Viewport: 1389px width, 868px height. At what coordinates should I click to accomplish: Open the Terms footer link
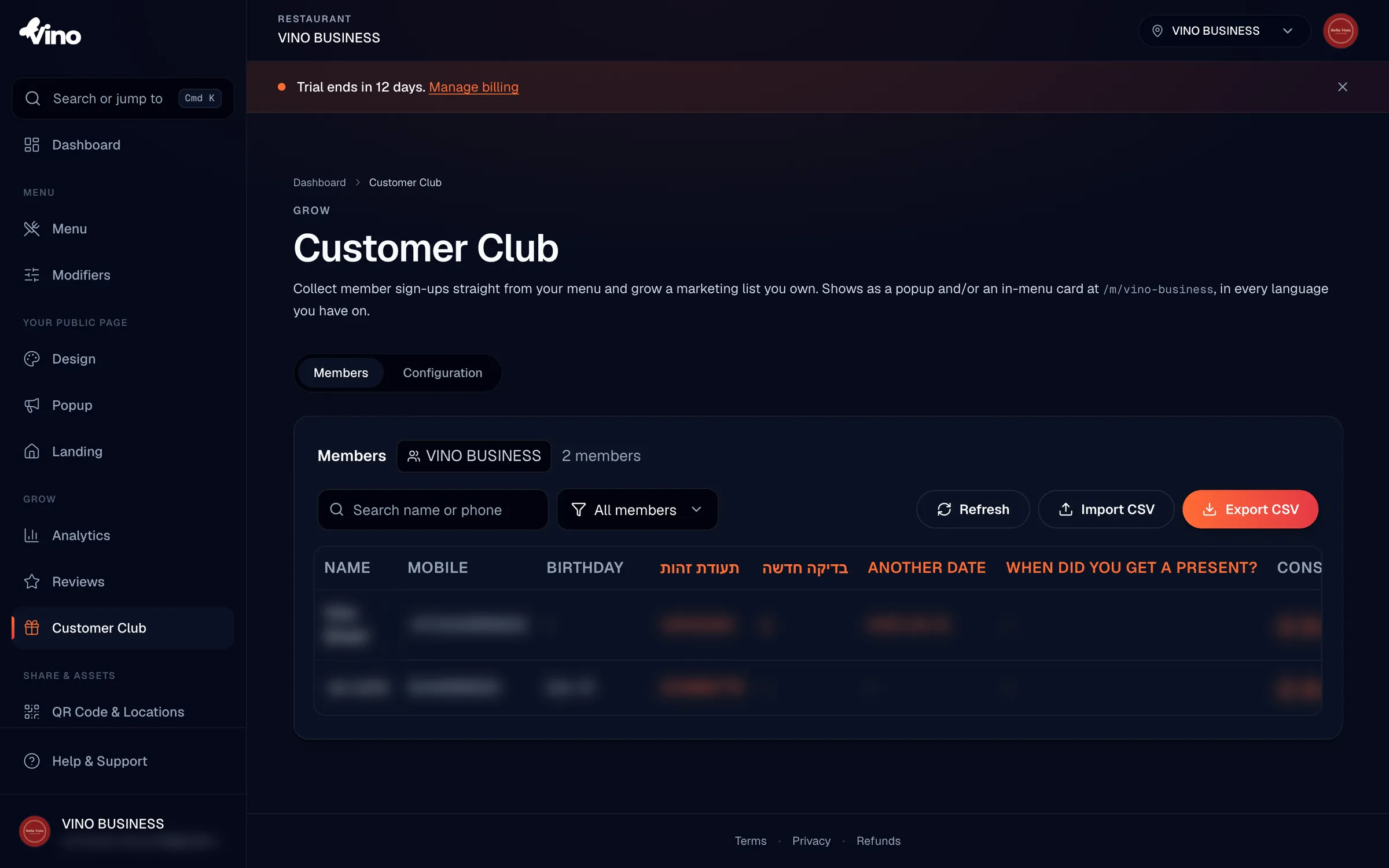click(751, 841)
